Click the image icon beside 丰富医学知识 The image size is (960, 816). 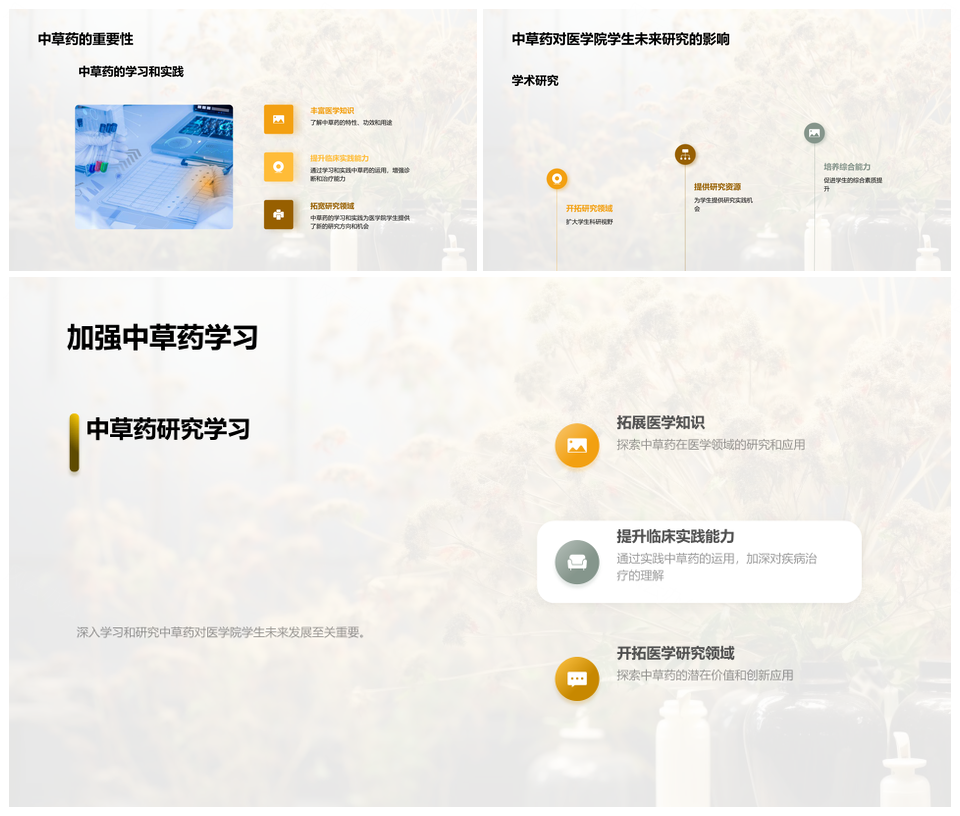pos(278,119)
